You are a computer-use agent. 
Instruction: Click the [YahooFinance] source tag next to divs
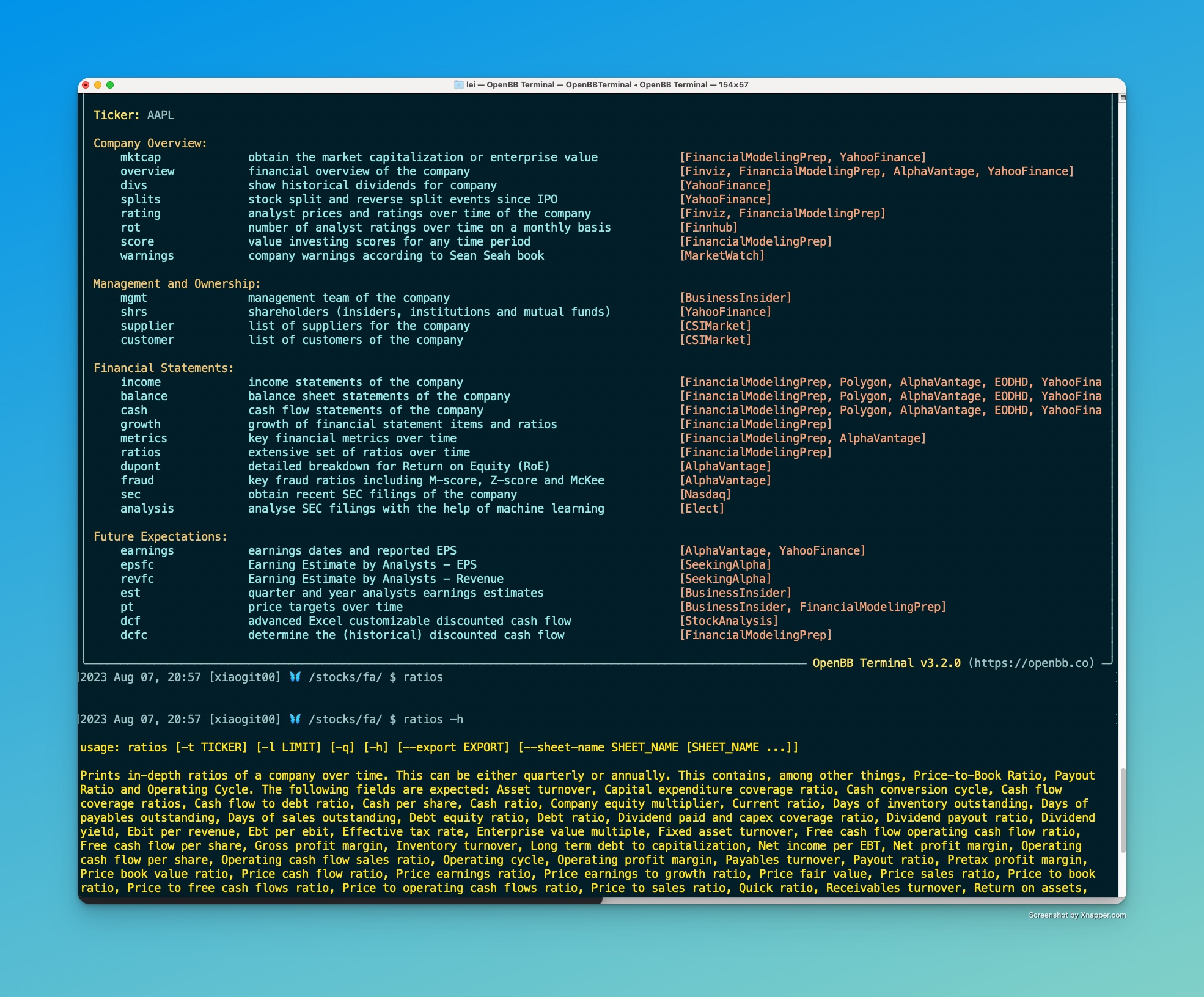pyautogui.click(x=725, y=185)
